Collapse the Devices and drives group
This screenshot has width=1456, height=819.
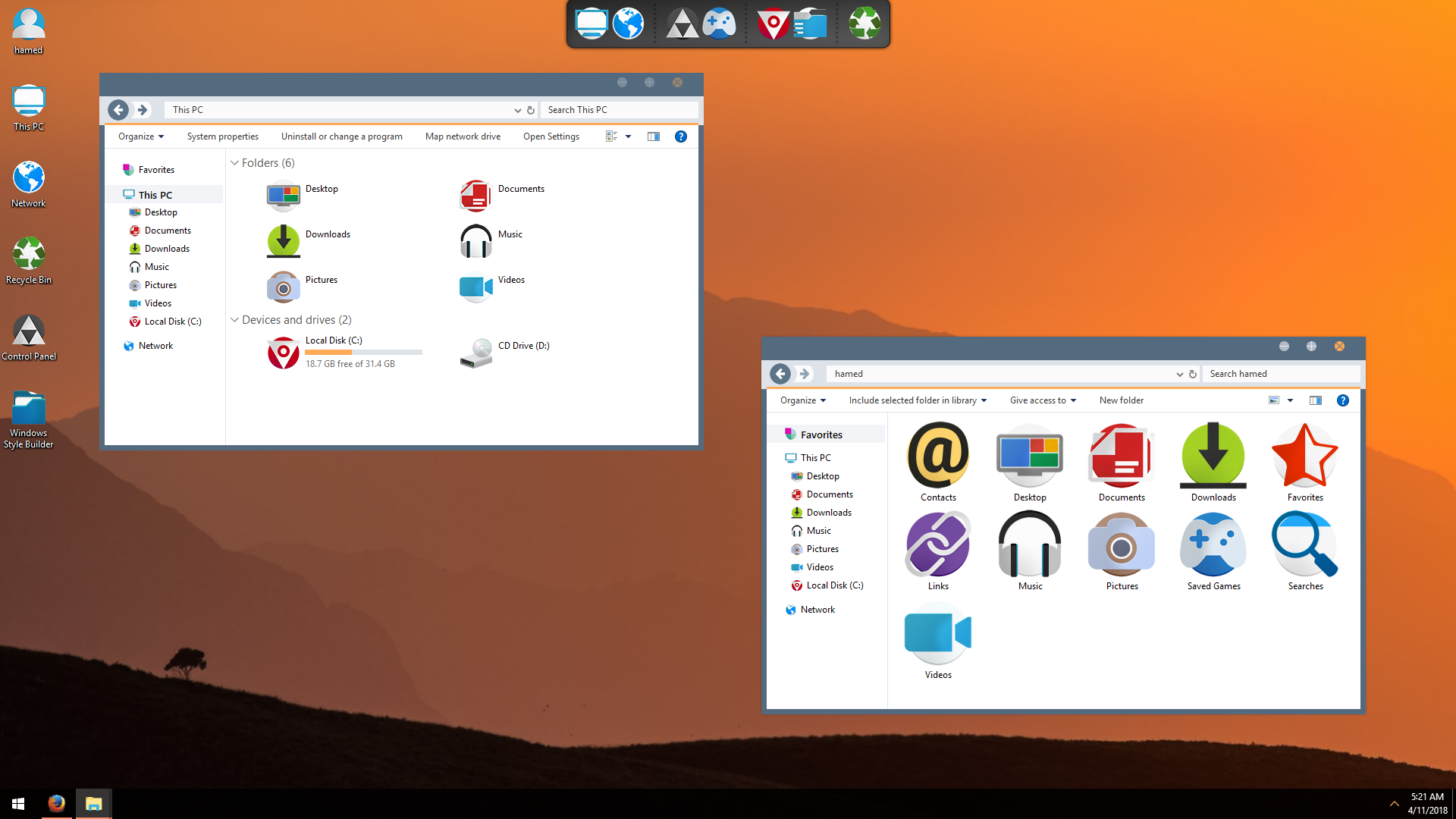pos(235,320)
